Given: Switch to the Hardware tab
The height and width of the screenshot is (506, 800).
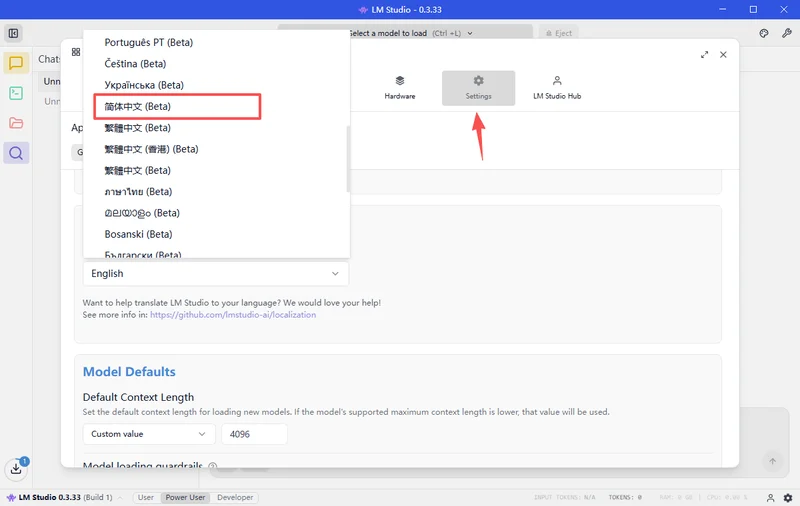Looking at the screenshot, I should [x=400, y=88].
